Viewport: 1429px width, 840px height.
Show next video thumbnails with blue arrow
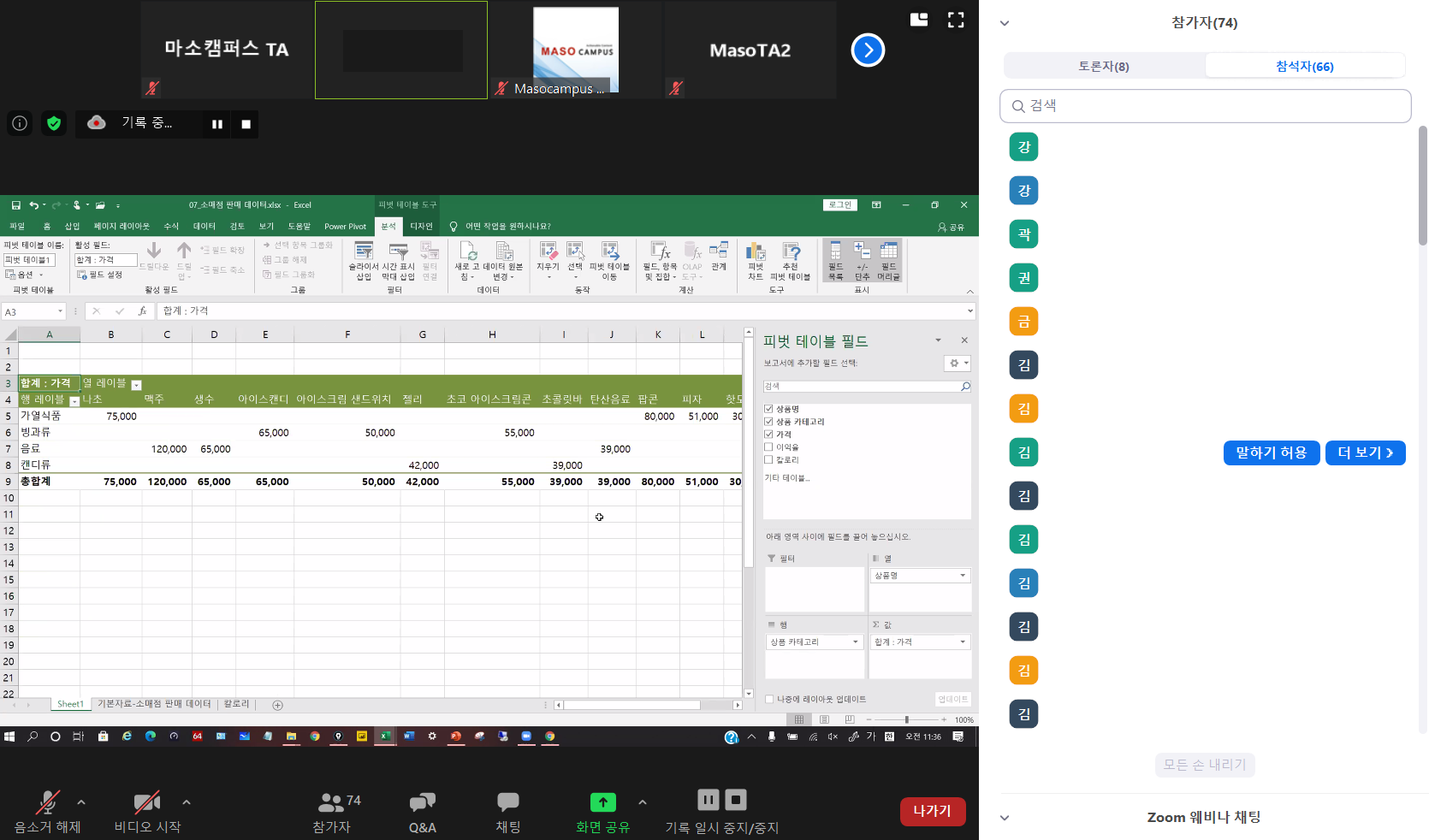coord(868,50)
